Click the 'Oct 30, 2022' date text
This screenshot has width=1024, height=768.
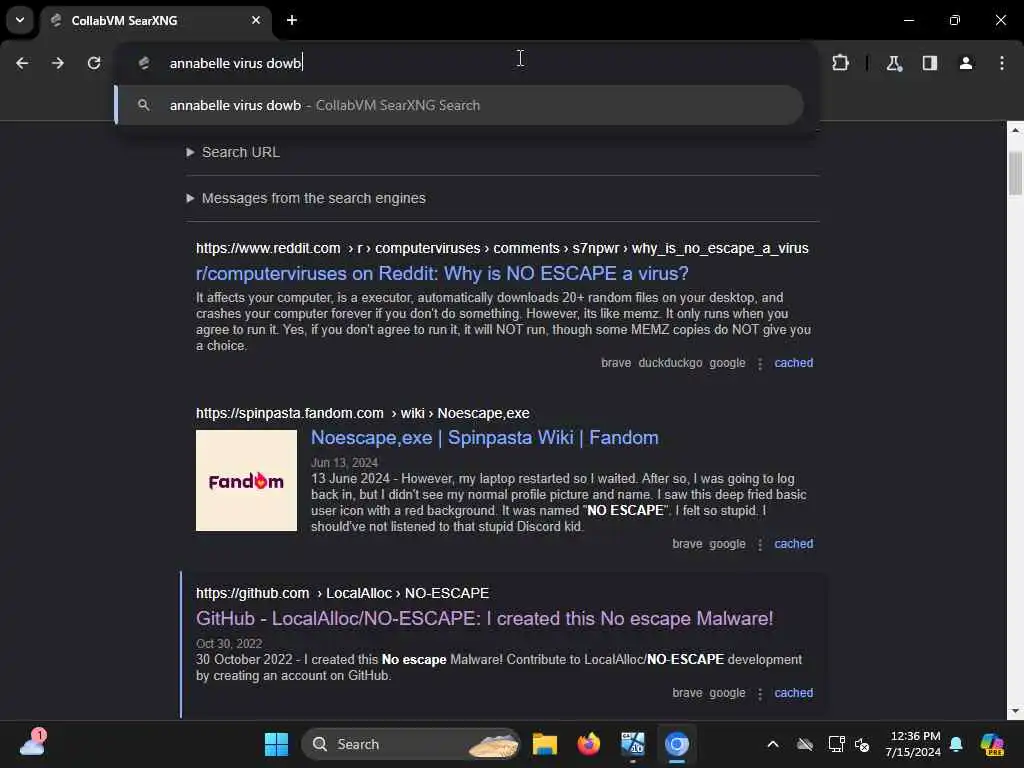coord(229,643)
